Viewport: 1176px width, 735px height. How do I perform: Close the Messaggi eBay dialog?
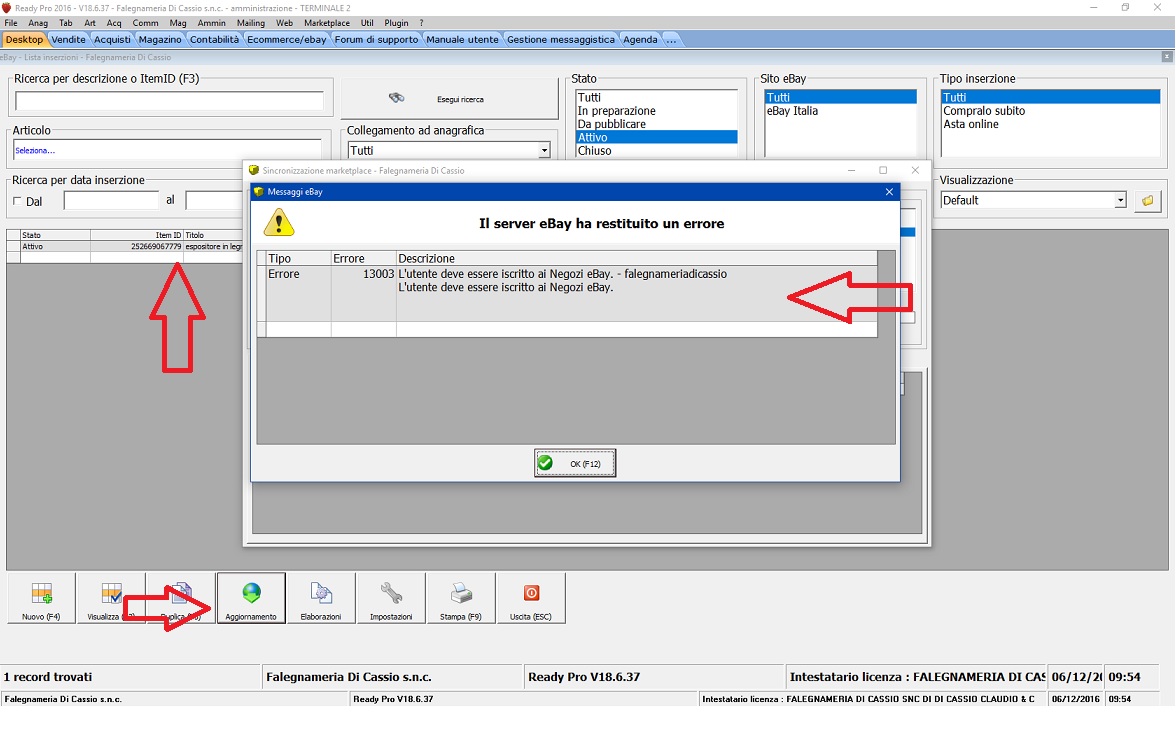[889, 192]
